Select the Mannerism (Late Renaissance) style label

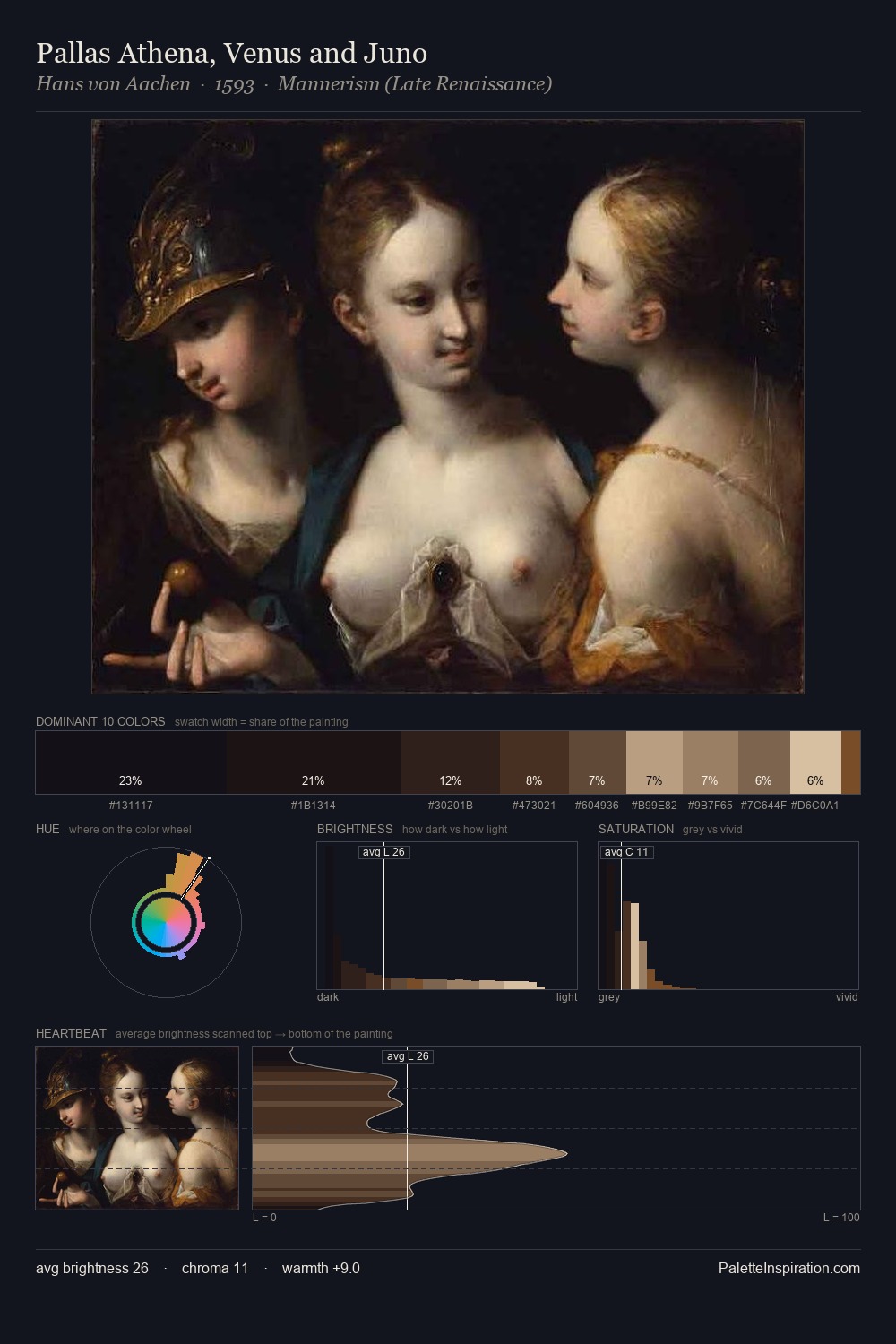(x=414, y=84)
